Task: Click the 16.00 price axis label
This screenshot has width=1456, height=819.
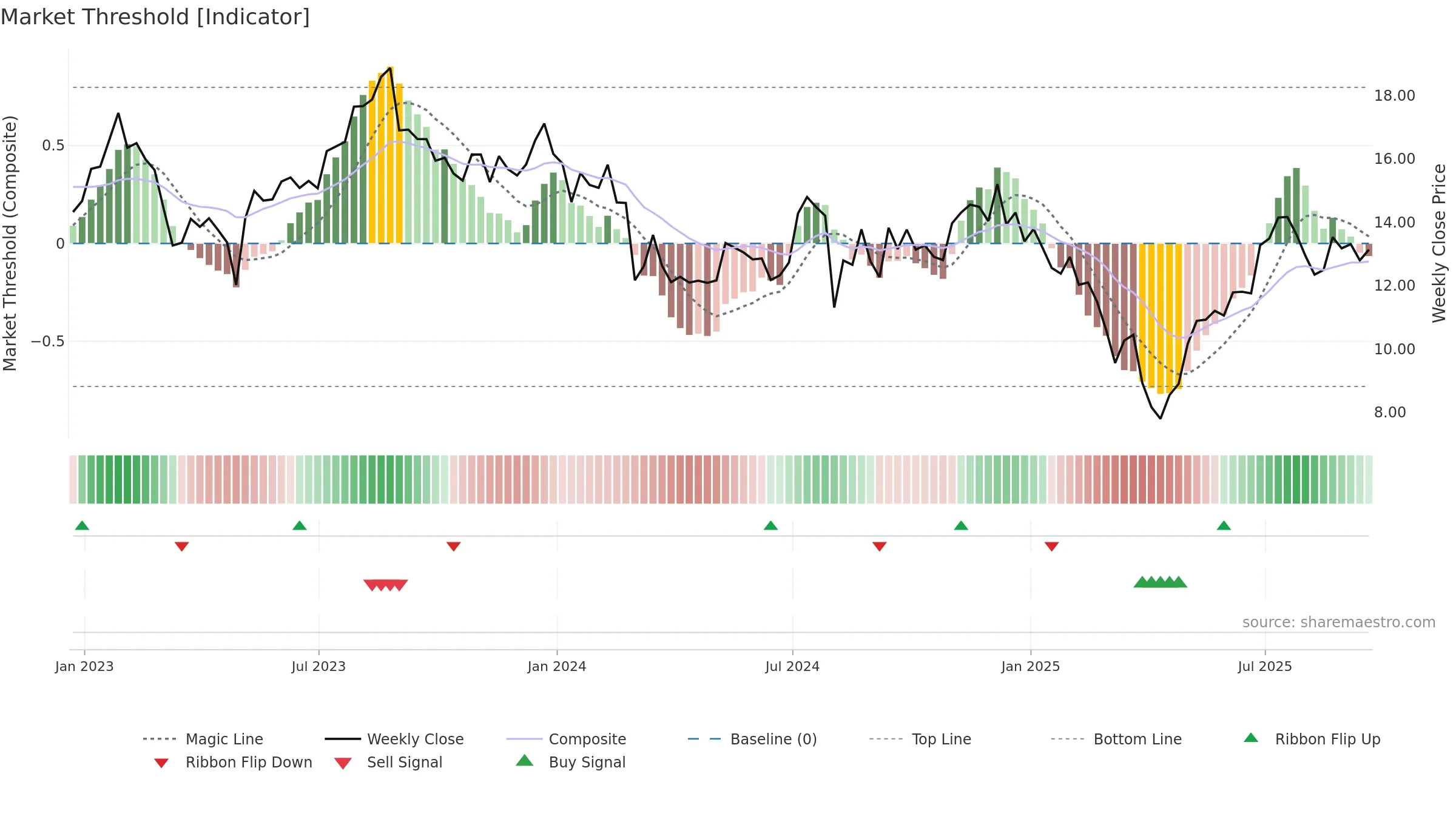Action: (1395, 159)
